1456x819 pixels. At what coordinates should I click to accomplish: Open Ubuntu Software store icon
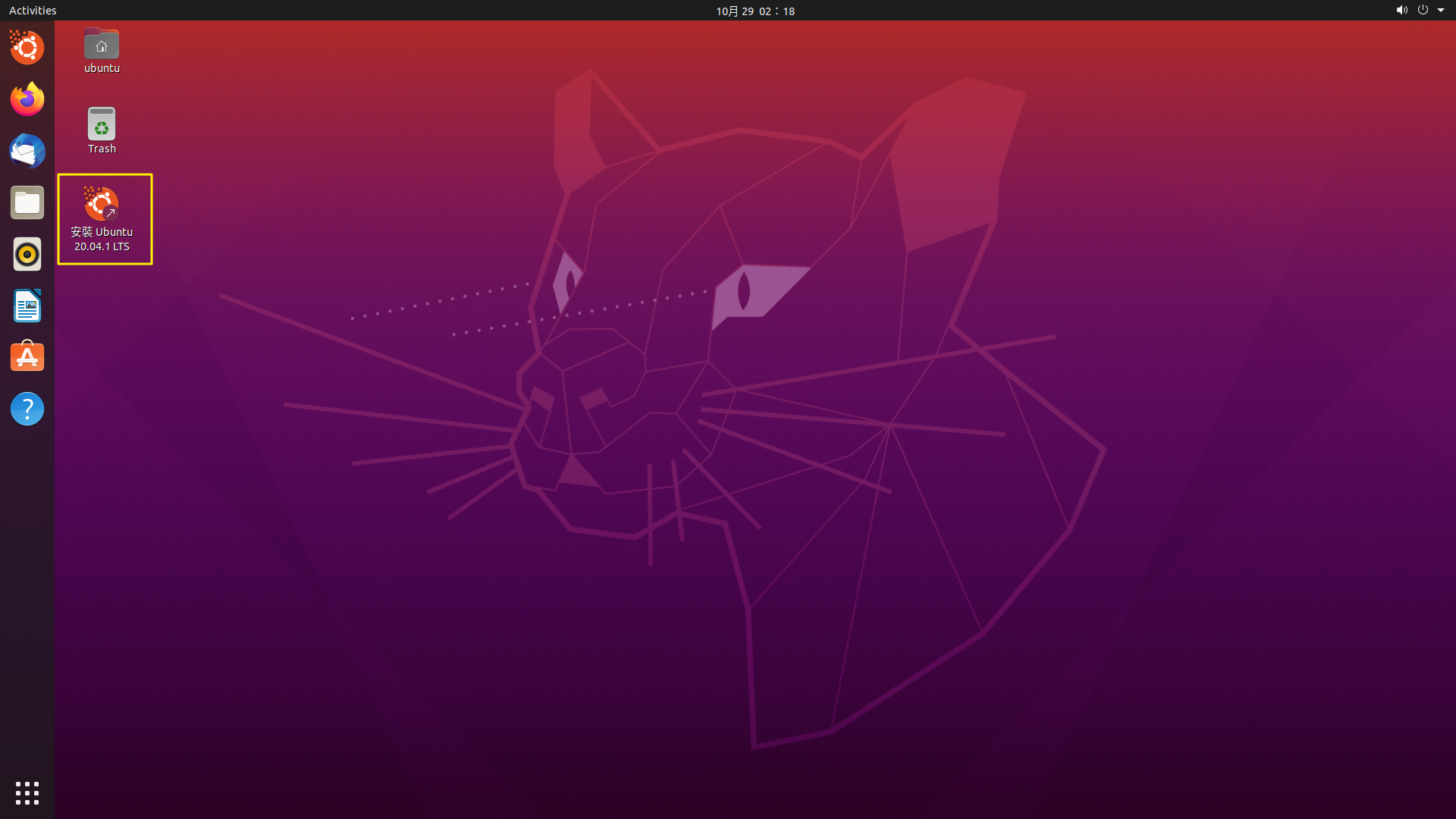click(27, 357)
